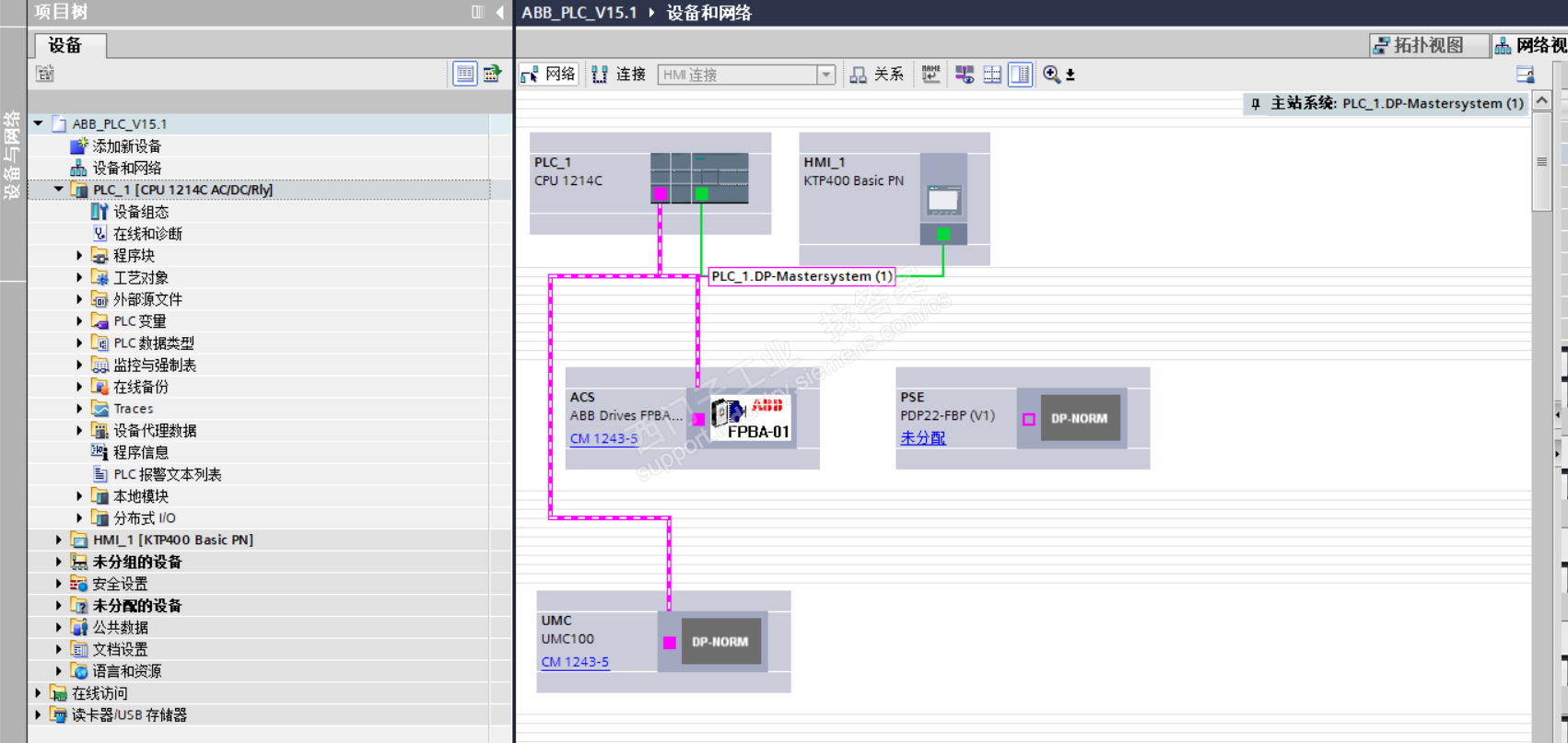Screen dimensions: 1568x743
Task: Click the 在线和诊断 online diagnostics icon
Action: [x=99, y=234]
